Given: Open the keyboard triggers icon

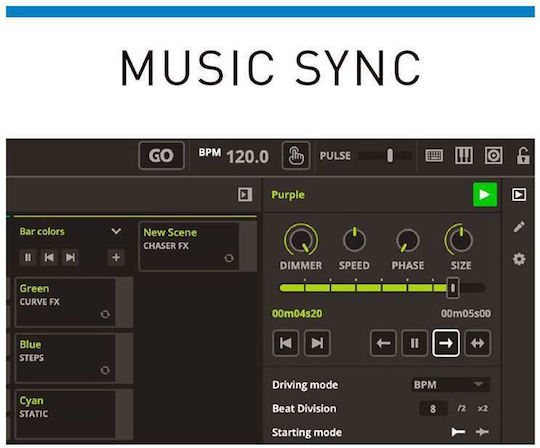Looking at the screenshot, I should [434, 156].
